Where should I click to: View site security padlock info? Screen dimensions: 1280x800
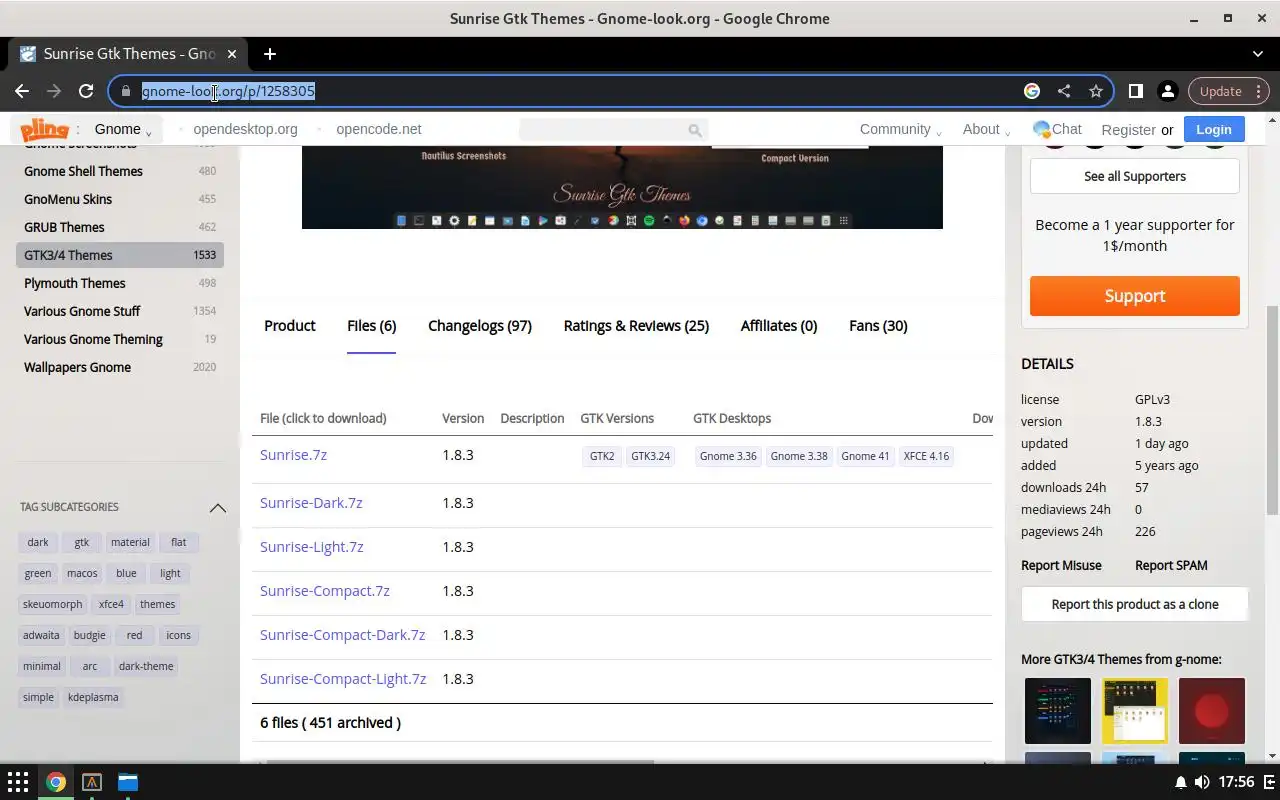pos(125,91)
